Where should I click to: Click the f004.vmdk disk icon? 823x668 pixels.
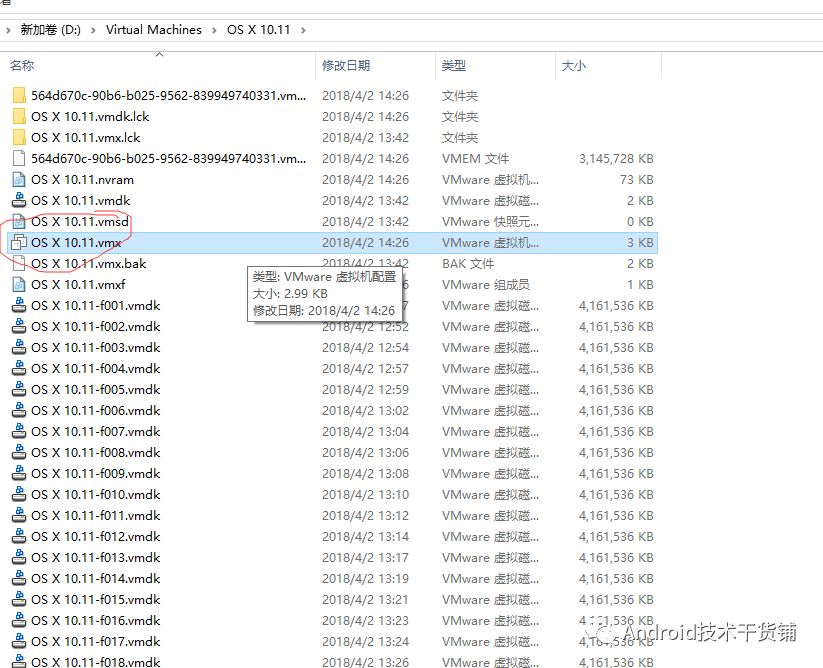19,368
